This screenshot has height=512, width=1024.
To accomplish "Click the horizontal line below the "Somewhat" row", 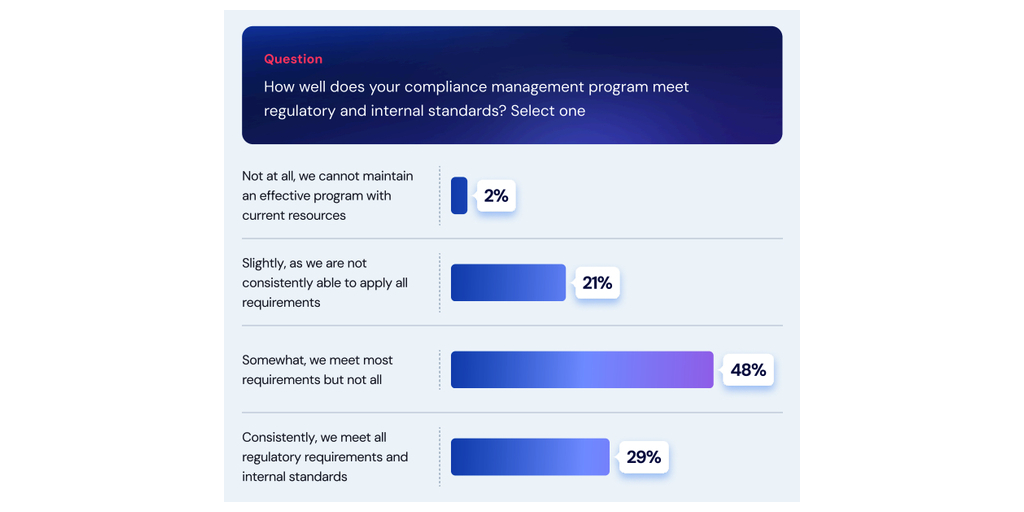I will pyautogui.click(x=512, y=413).
